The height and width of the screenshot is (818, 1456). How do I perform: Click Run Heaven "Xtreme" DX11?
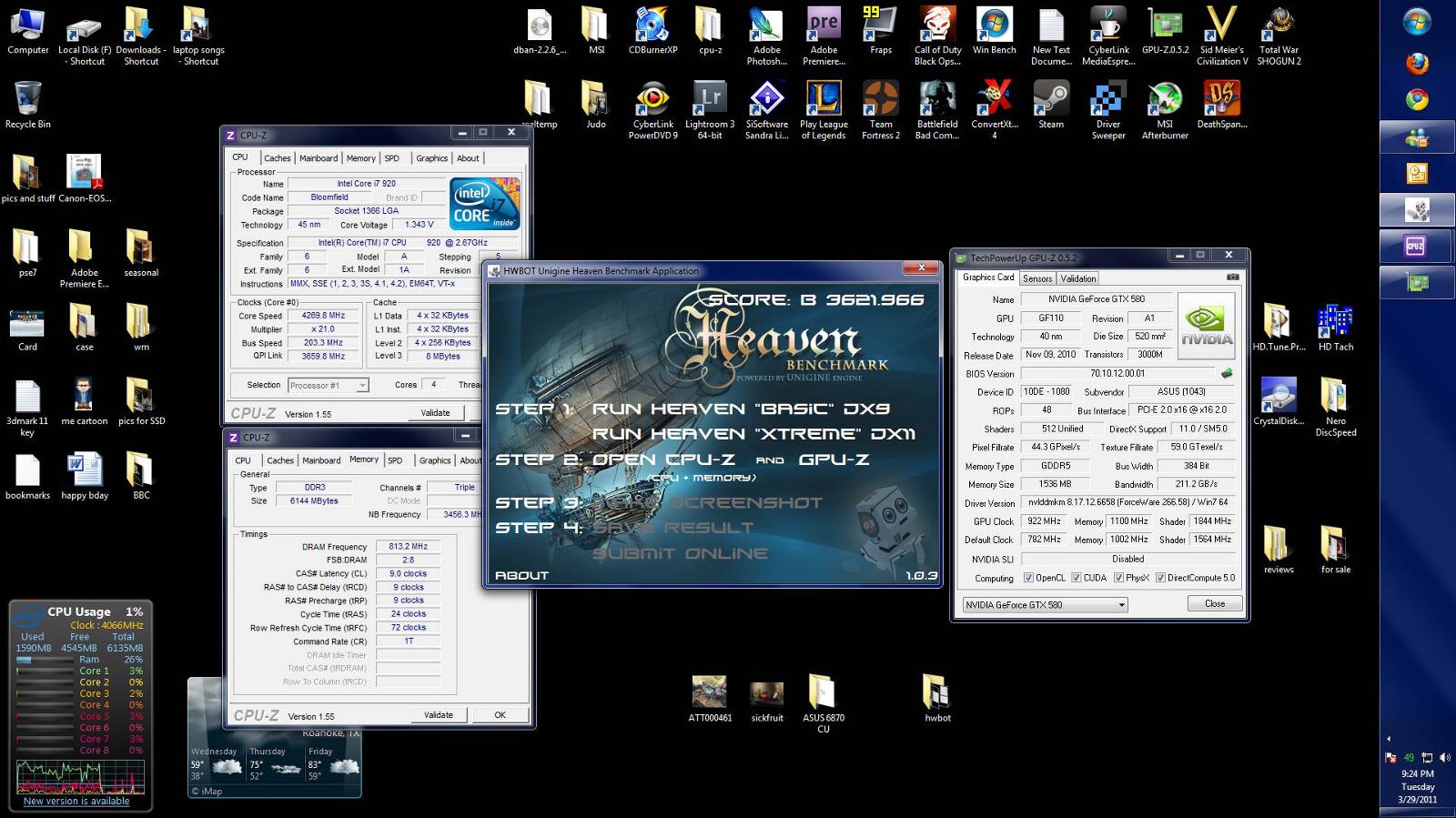click(753, 434)
